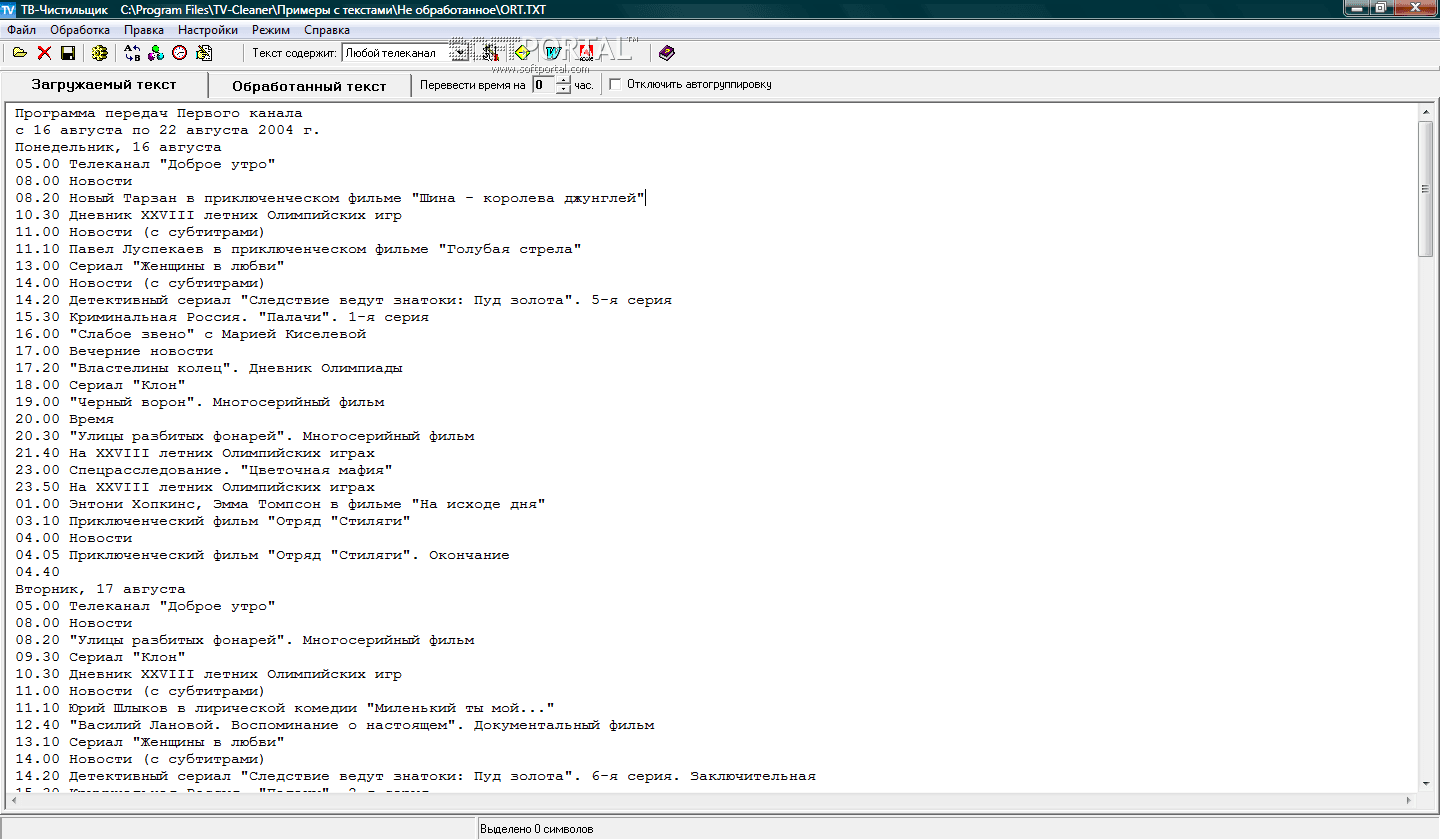The image size is (1440, 840).
Task: Increase the time shift hours spinner
Action: click(563, 80)
